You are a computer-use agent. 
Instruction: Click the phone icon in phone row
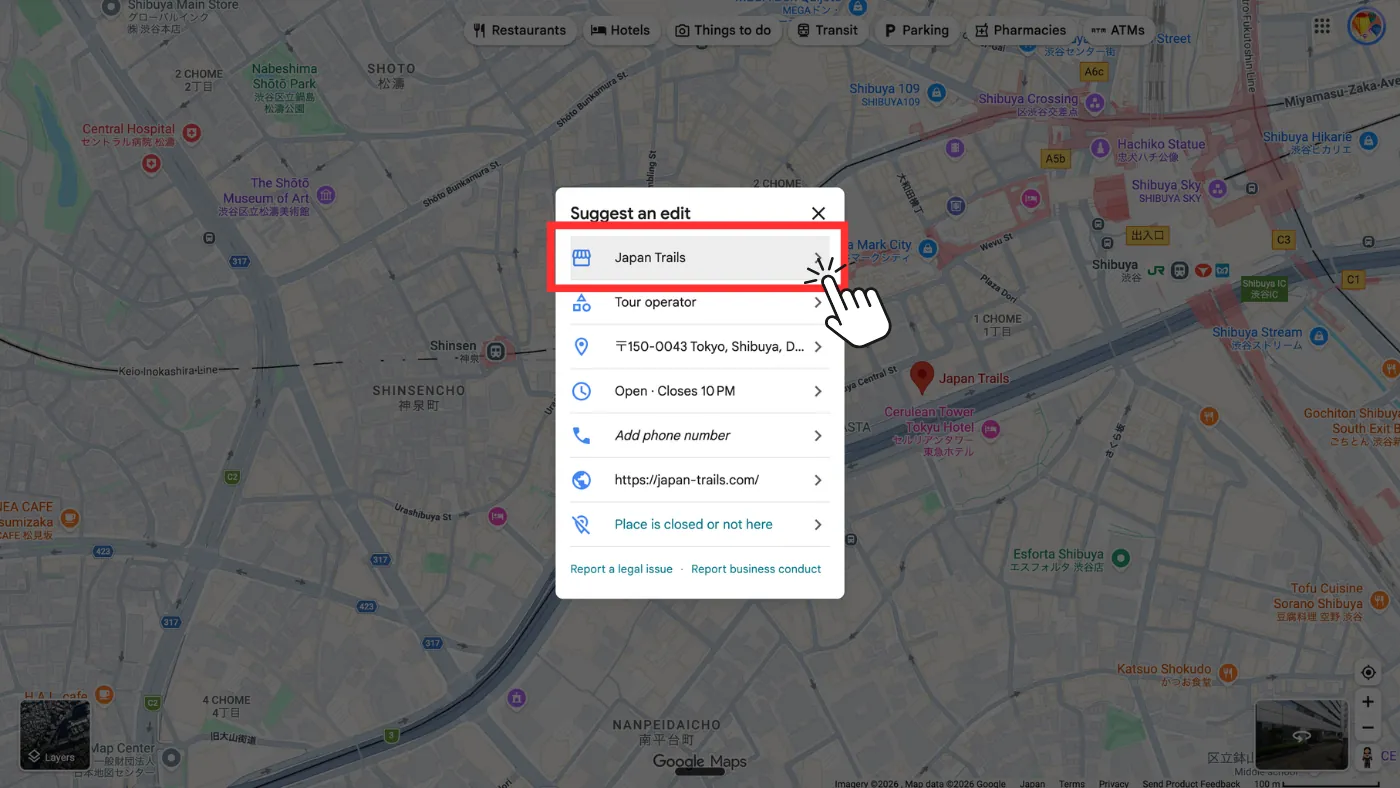581,435
